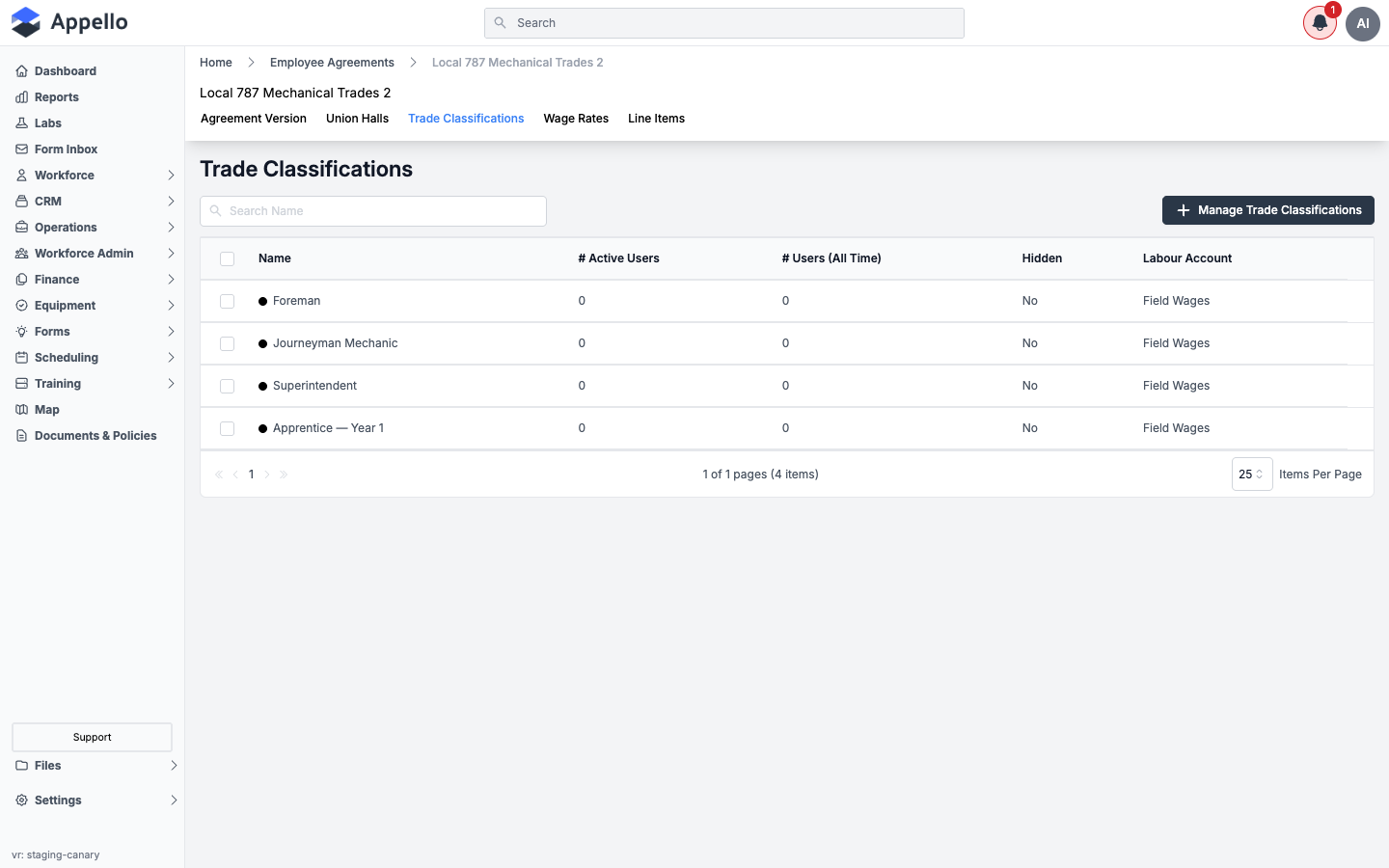Switch to the Union Halls tab
This screenshot has width=1389, height=868.
[357, 119]
